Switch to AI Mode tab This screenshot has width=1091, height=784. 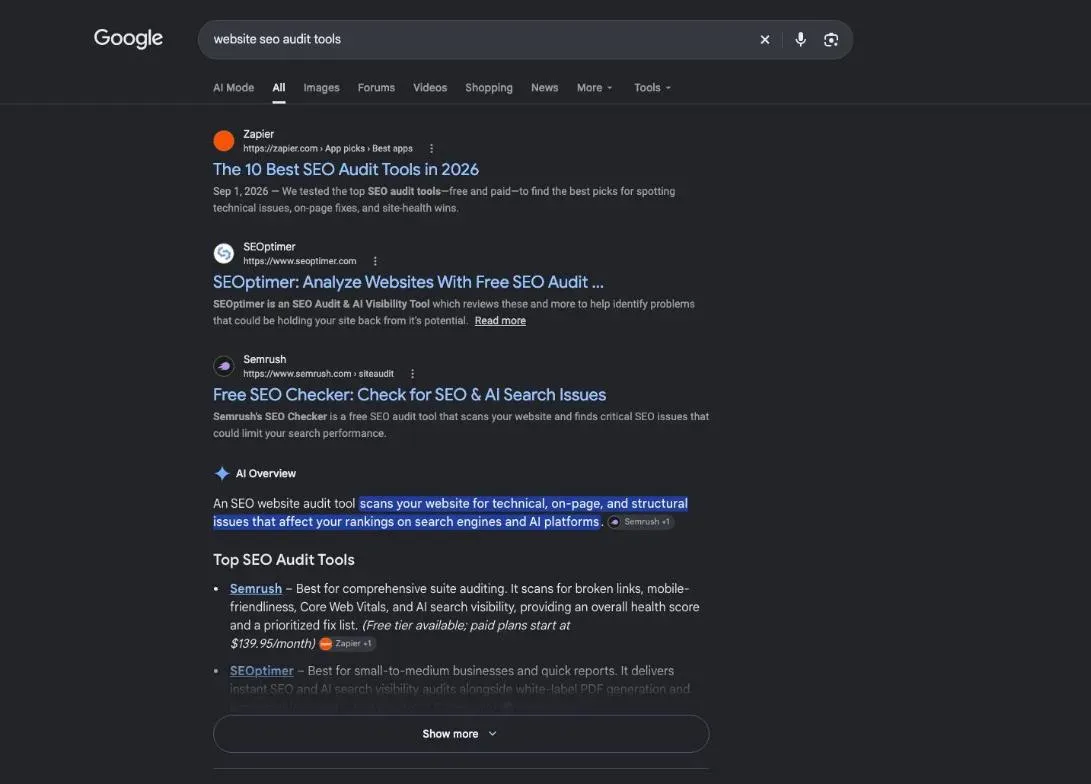(x=233, y=88)
